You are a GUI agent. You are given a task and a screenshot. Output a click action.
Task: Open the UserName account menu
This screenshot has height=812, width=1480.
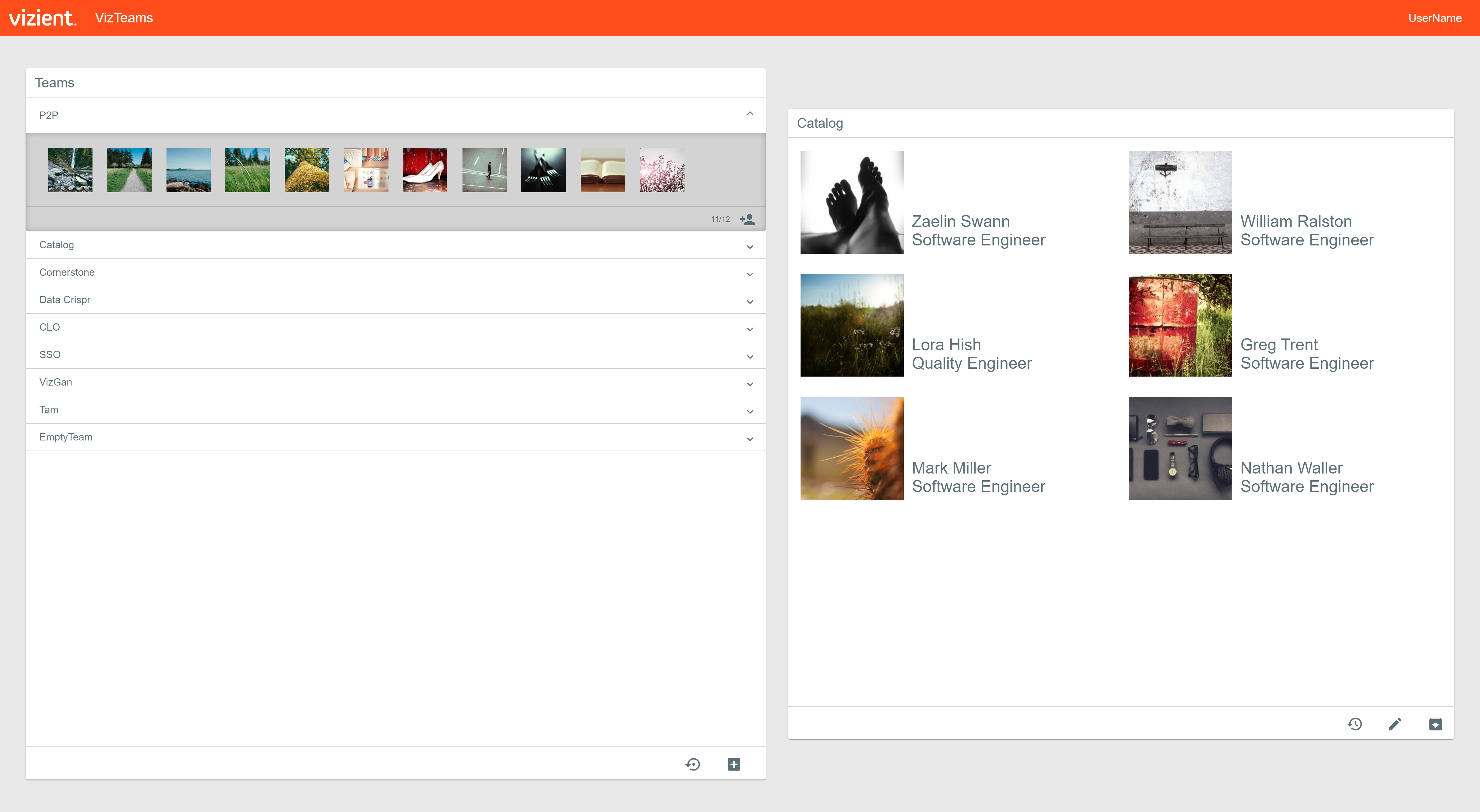pos(1435,18)
